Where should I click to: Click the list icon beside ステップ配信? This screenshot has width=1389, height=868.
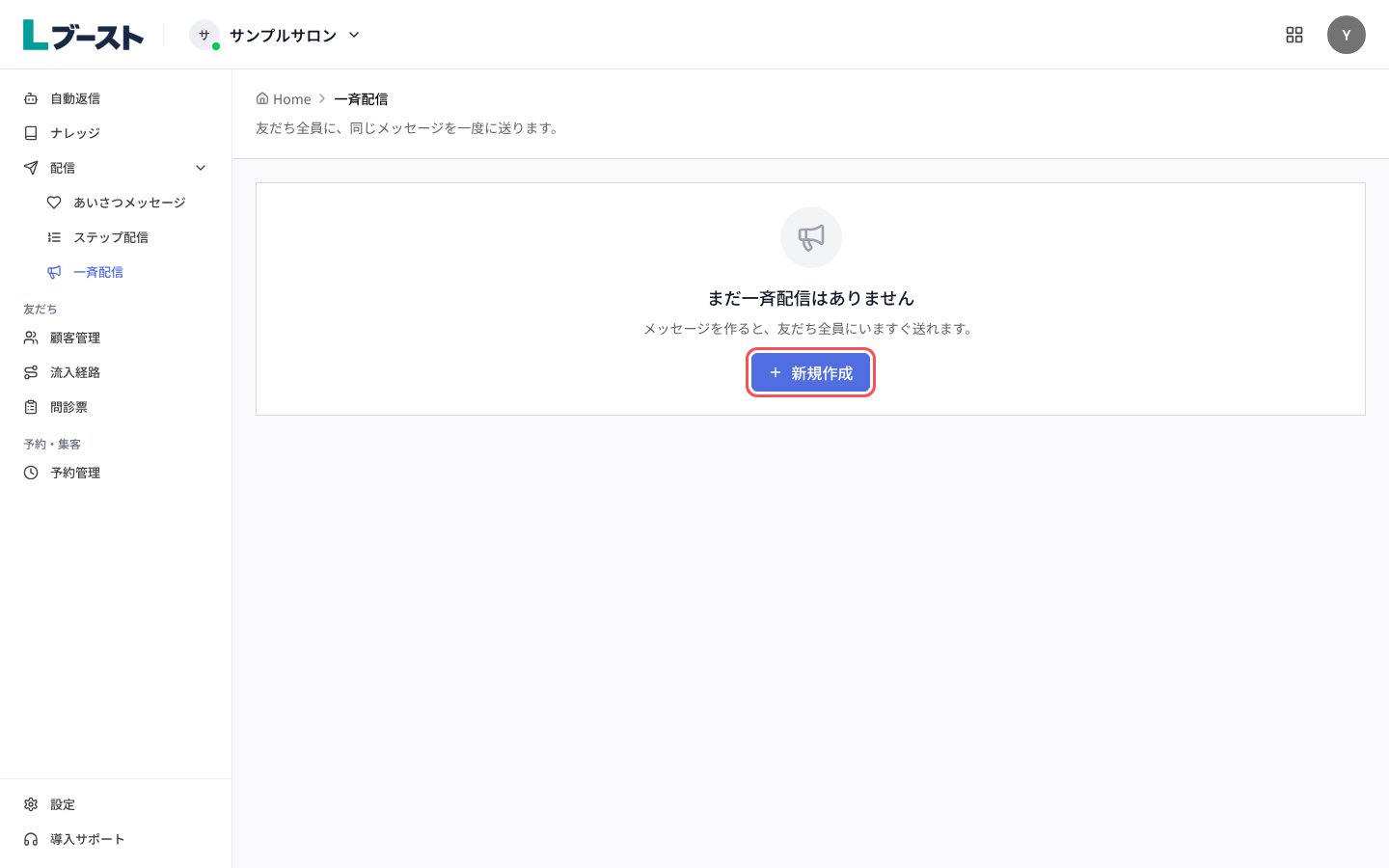point(54,237)
